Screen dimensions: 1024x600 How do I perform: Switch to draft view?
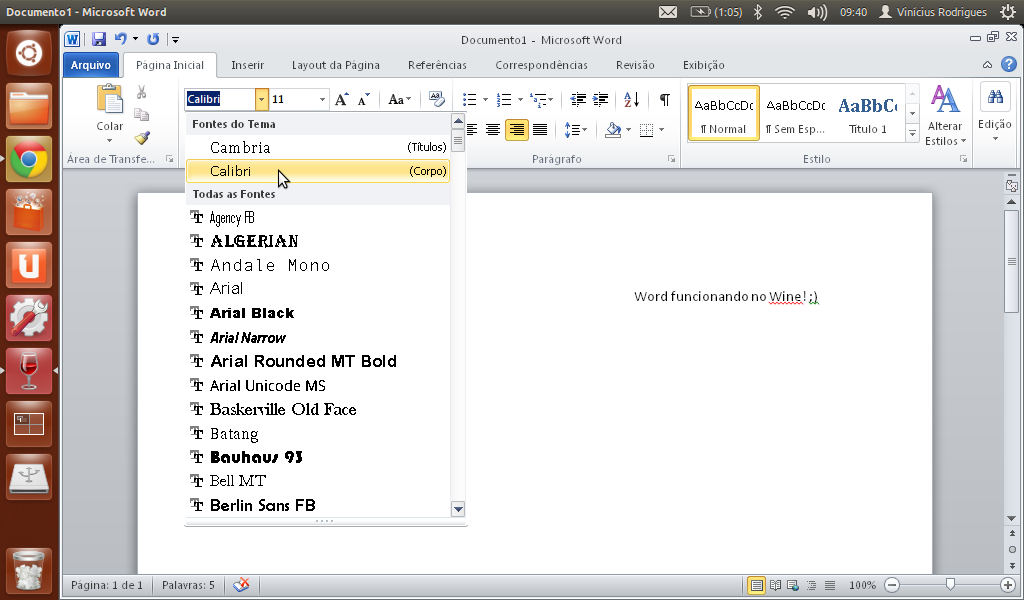coord(829,585)
